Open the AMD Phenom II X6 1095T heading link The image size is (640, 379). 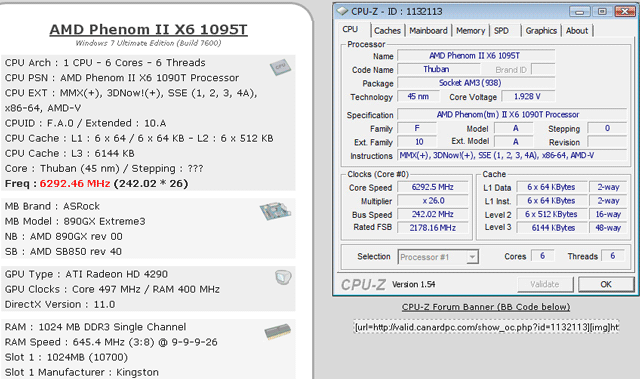pos(149,29)
